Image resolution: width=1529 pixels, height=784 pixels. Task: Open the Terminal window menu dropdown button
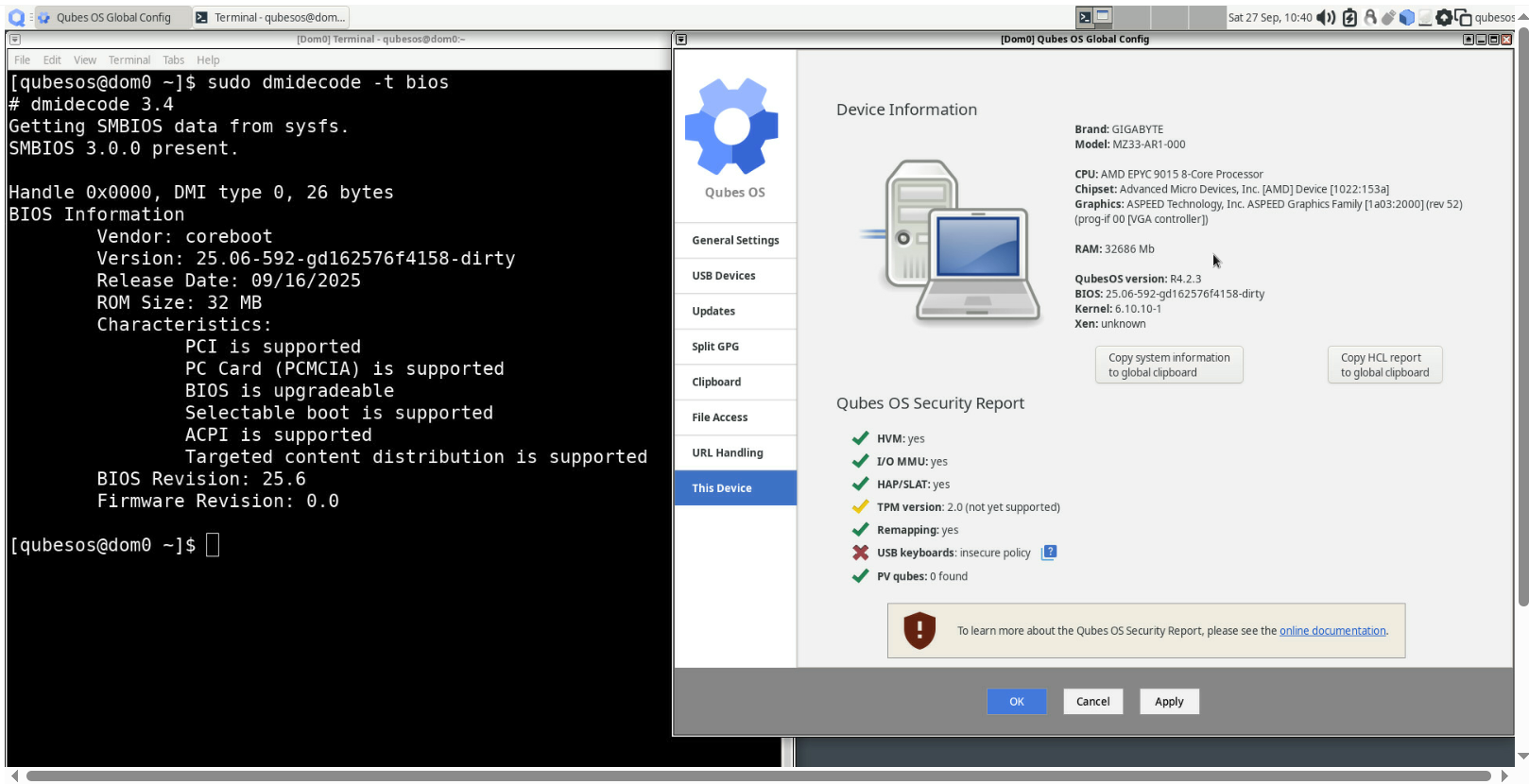15,40
